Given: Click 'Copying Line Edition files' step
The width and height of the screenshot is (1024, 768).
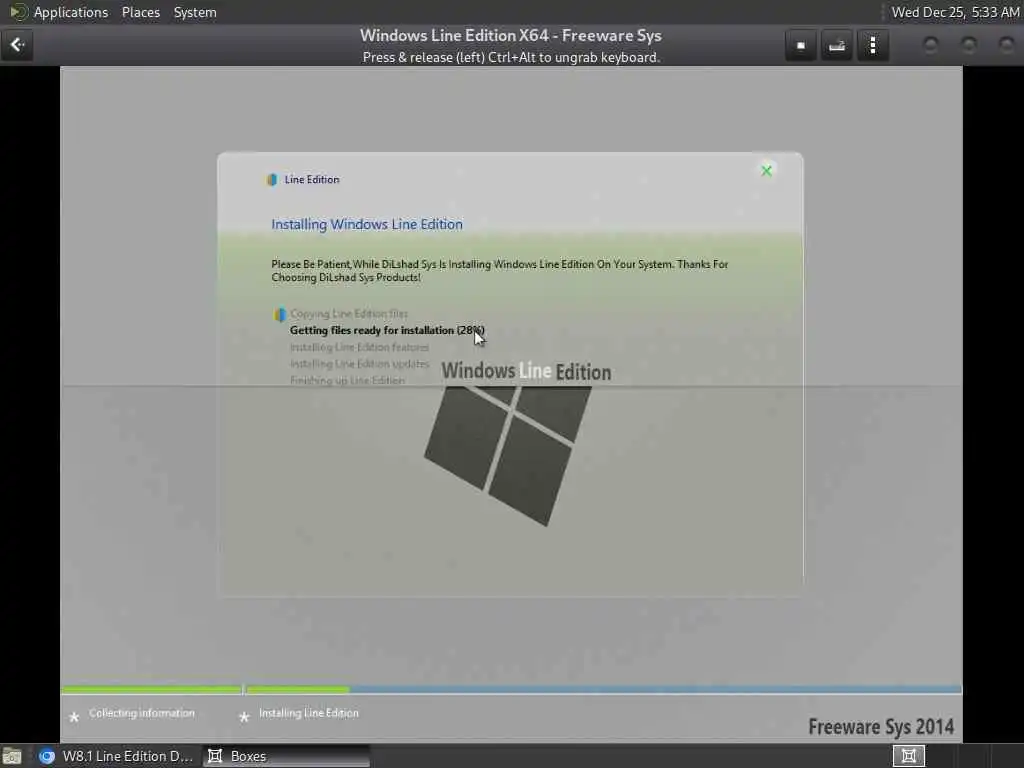Looking at the screenshot, I should click(x=349, y=314).
